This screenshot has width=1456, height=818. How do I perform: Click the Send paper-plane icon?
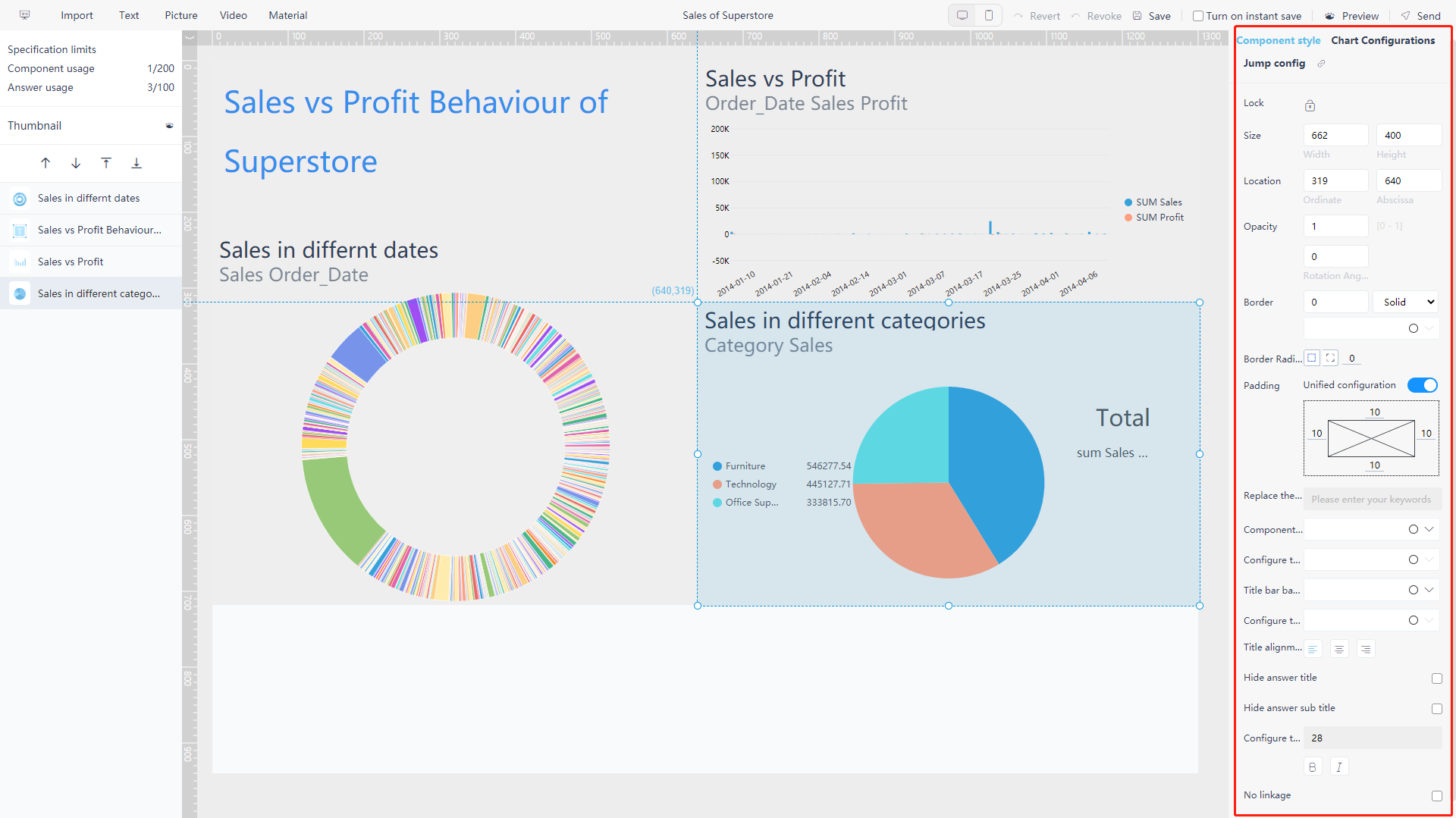point(1405,16)
